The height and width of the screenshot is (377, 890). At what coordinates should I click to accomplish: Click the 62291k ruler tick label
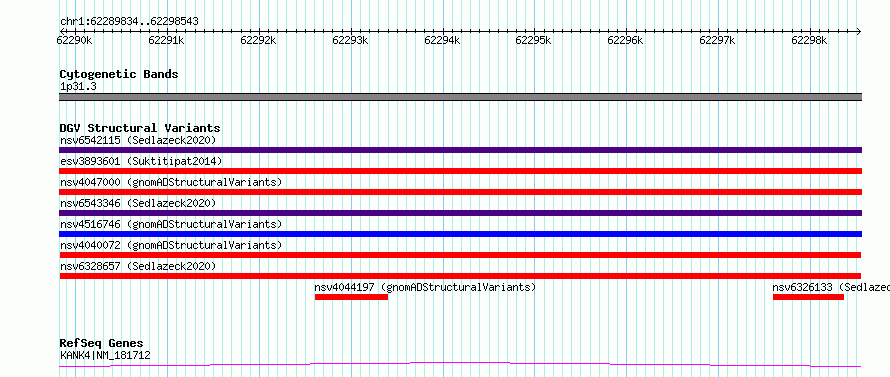coord(166,40)
